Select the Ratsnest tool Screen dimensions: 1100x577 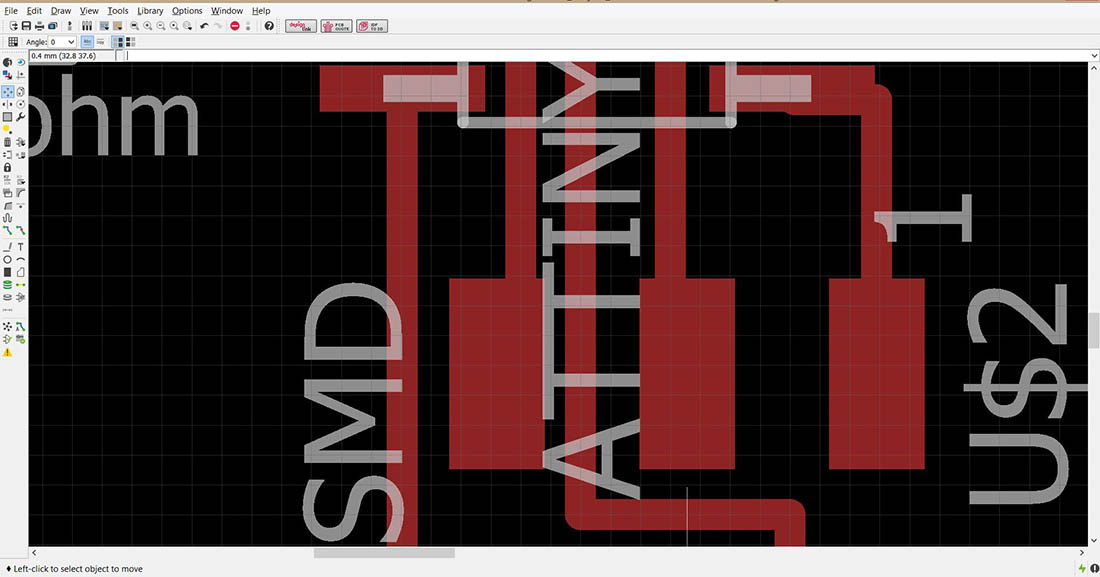click(x=7, y=326)
